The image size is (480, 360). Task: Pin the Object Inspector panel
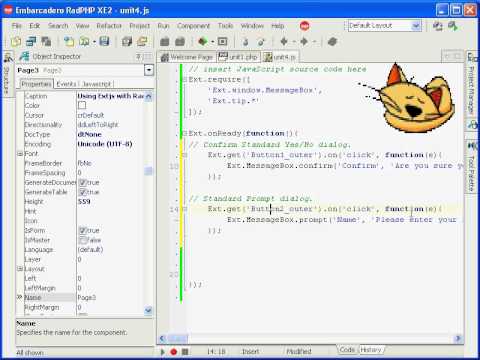[138, 56]
